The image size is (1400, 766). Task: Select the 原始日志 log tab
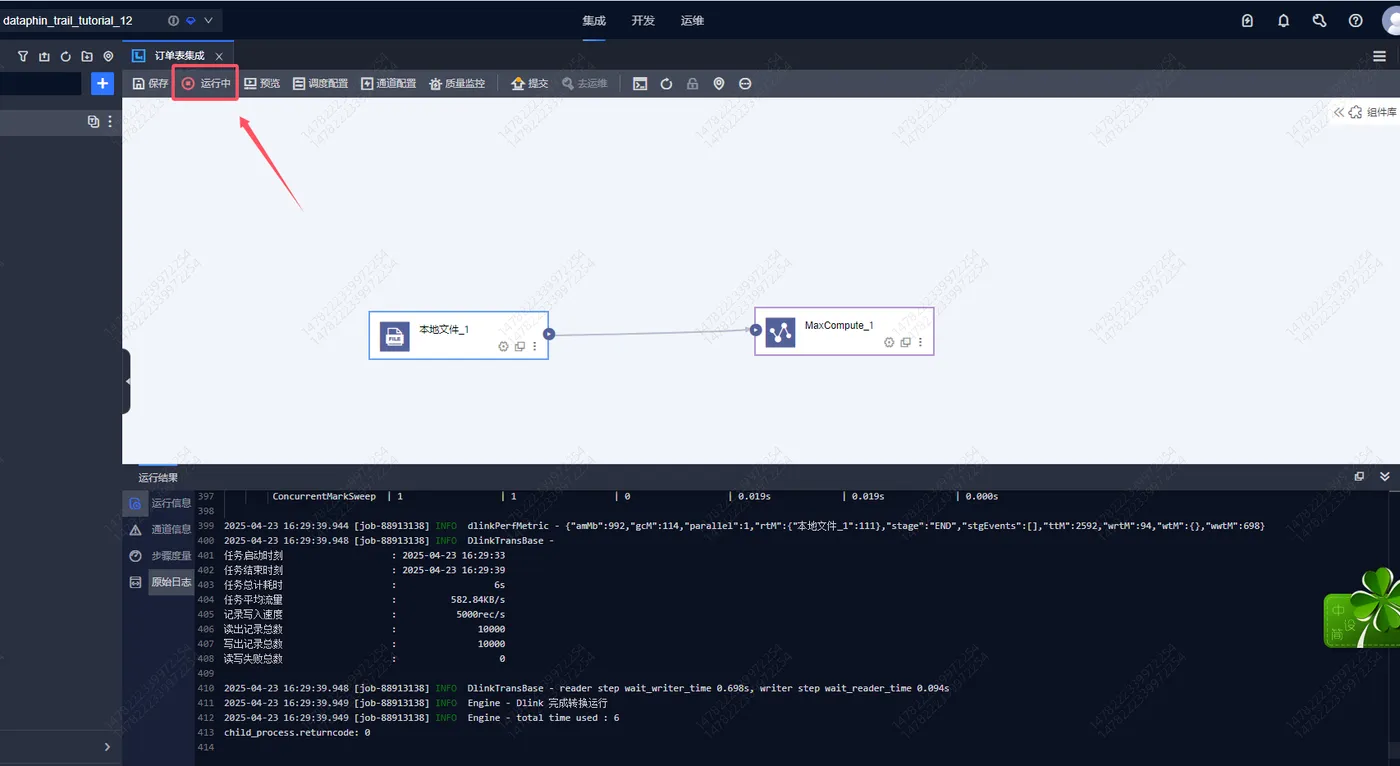tap(160, 582)
